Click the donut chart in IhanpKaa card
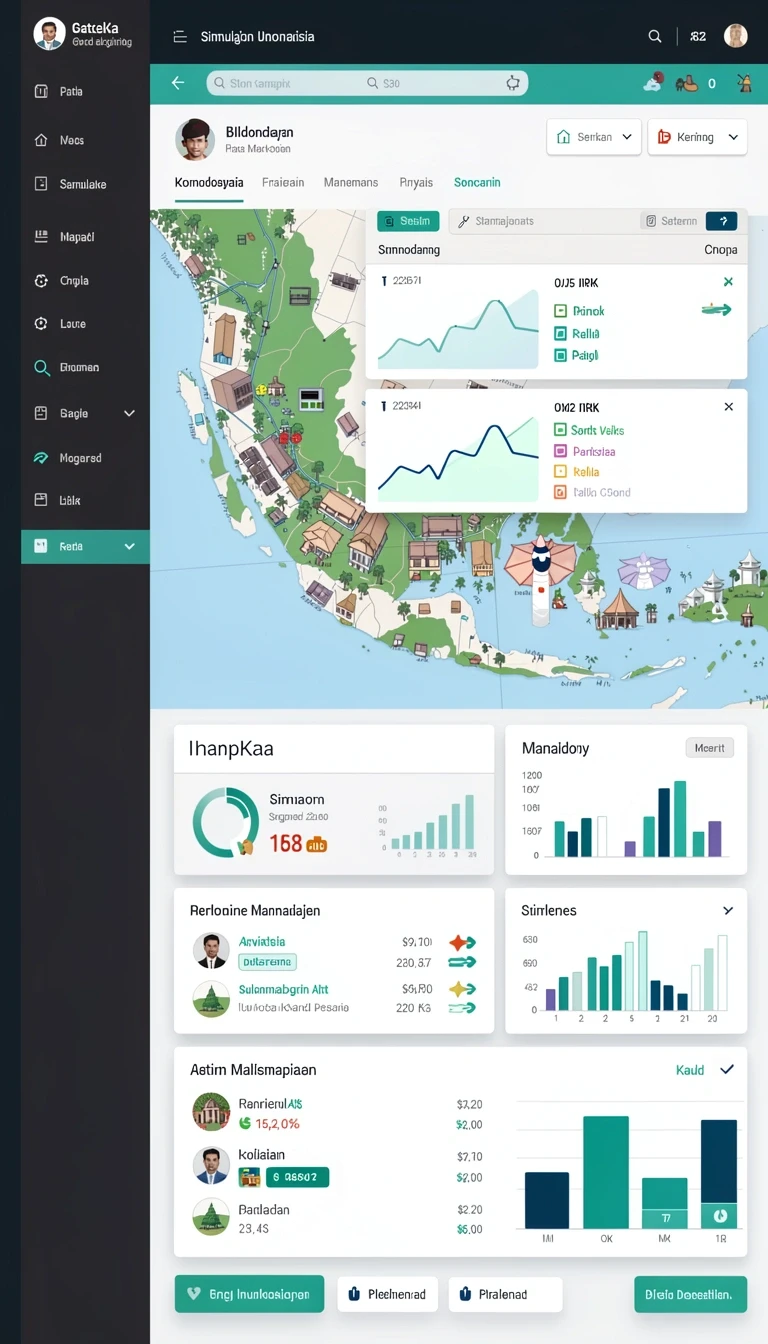Viewport: 768px width, 1344px height. (225, 822)
